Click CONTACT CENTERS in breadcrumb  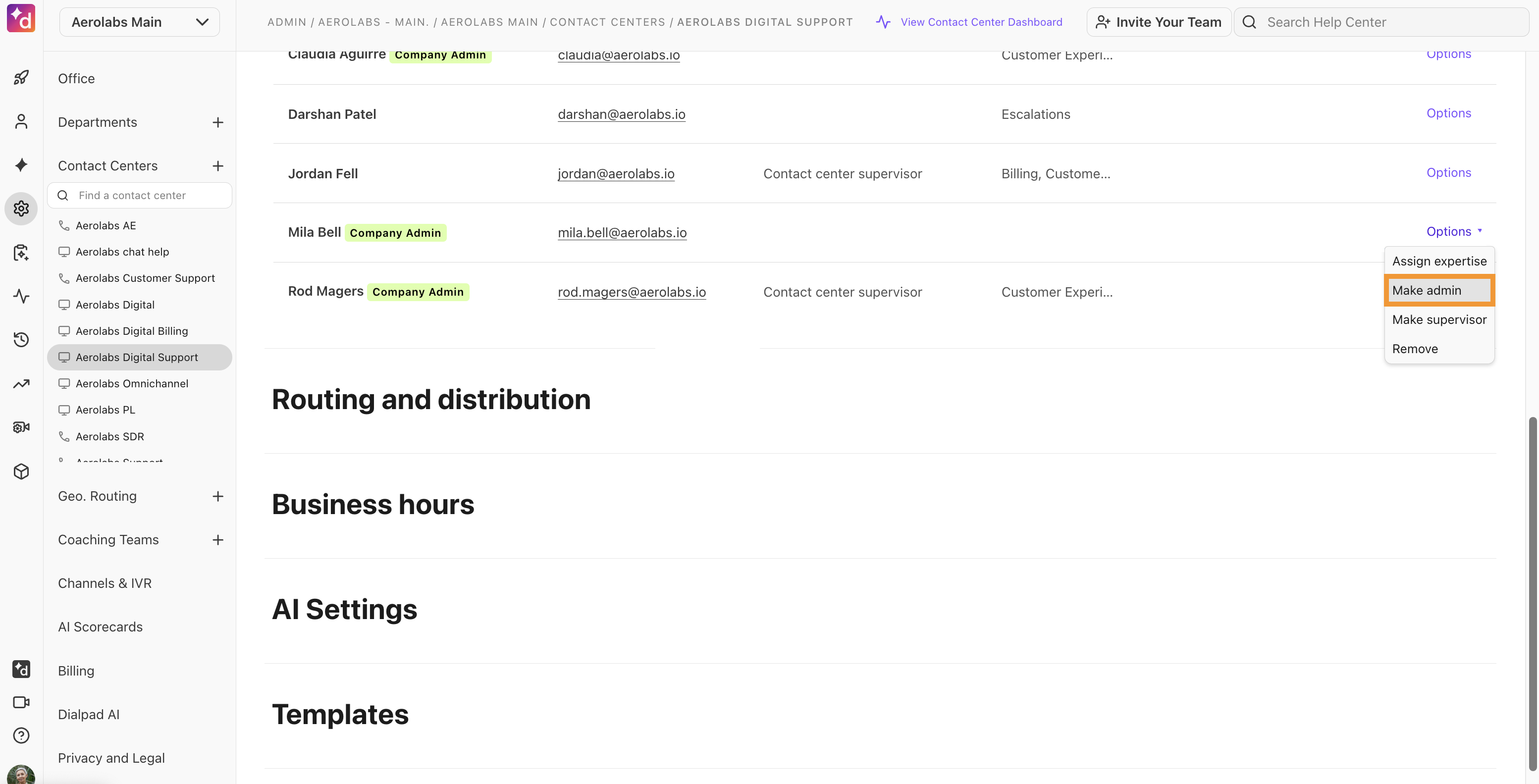tap(607, 22)
